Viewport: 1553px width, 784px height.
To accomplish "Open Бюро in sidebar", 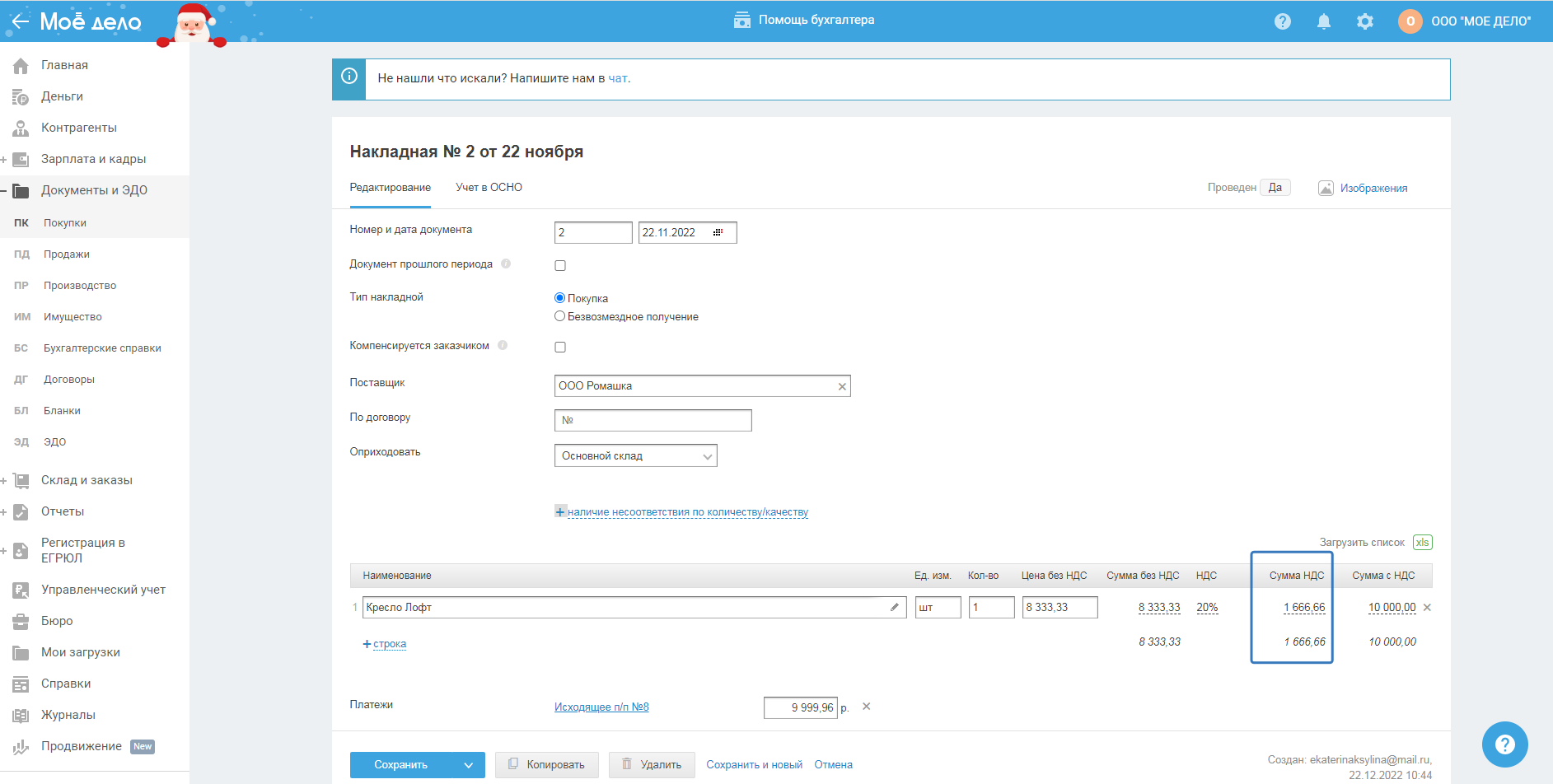I will coord(57,621).
